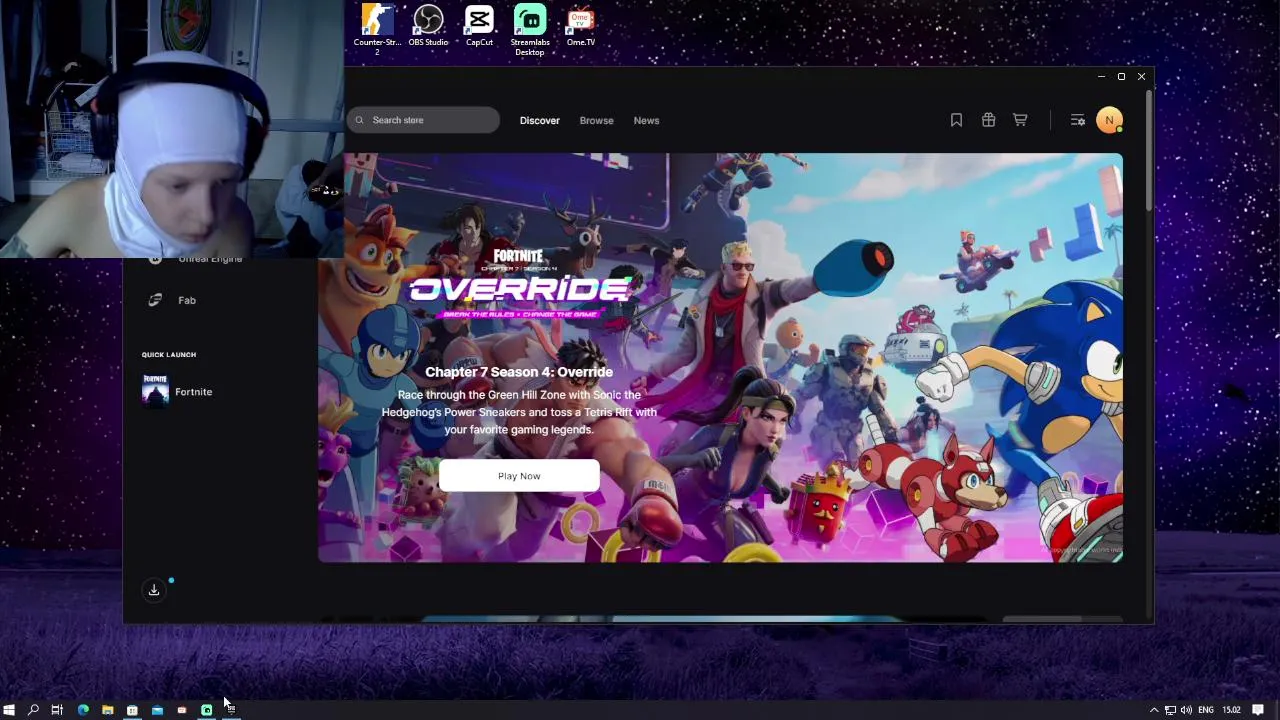Image resolution: width=1280 pixels, height=720 pixels.
Task: Open Microsoft Store from the taskbar
Action: [x=132, y=710]
